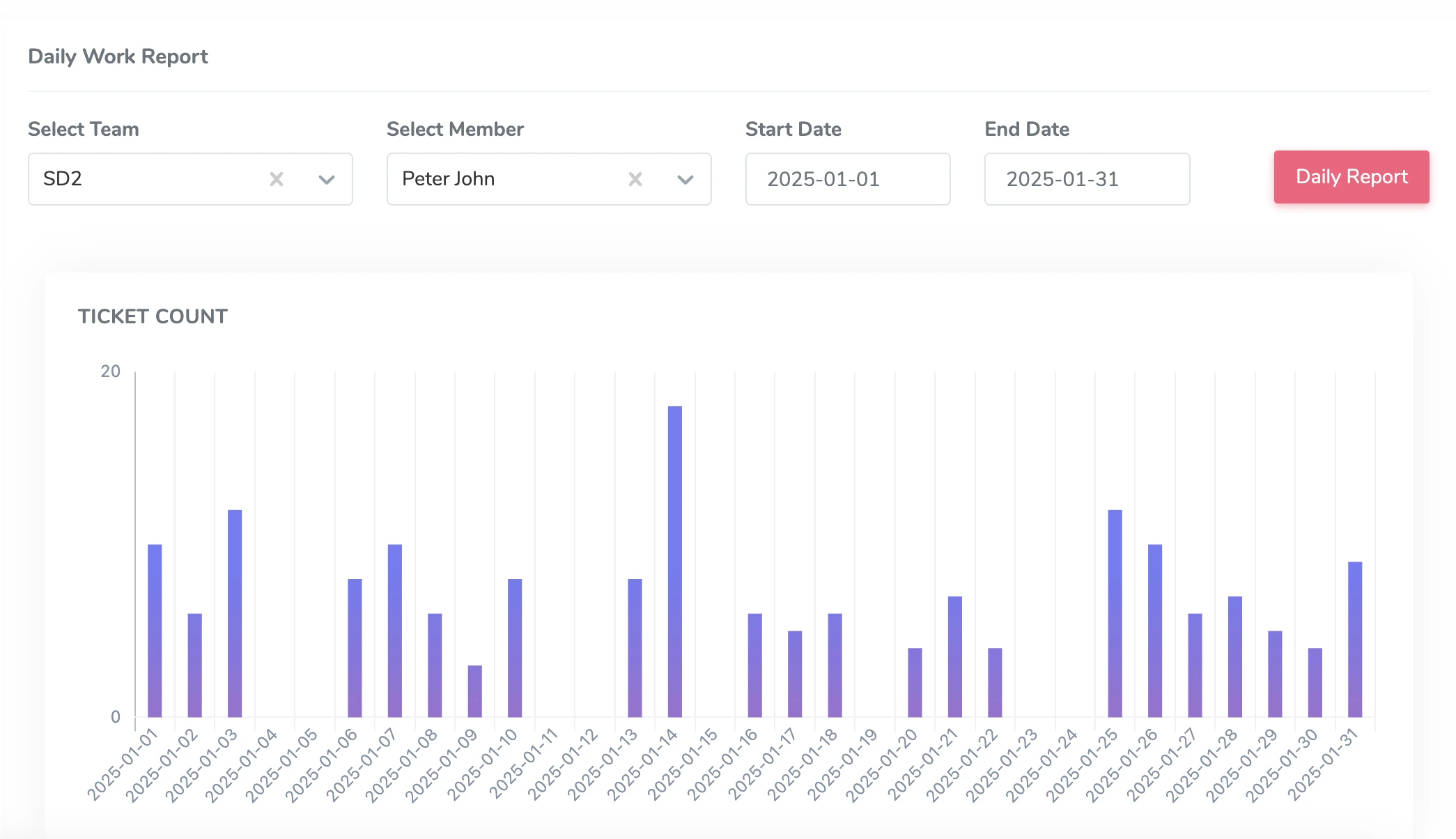Click the Peter John member value

[449, 178]
